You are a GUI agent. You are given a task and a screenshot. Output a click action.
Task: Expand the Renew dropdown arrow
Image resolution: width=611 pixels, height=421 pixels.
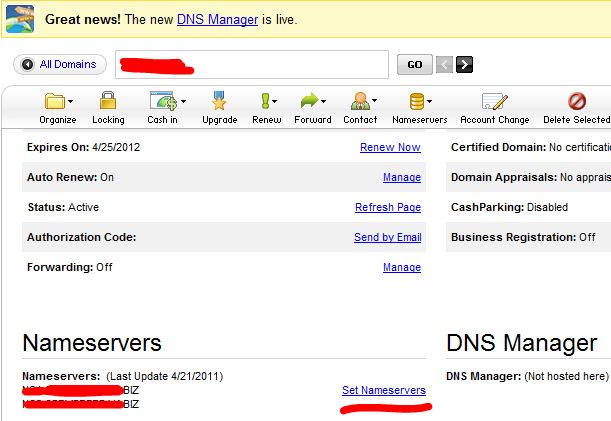(x=274, y=101)
